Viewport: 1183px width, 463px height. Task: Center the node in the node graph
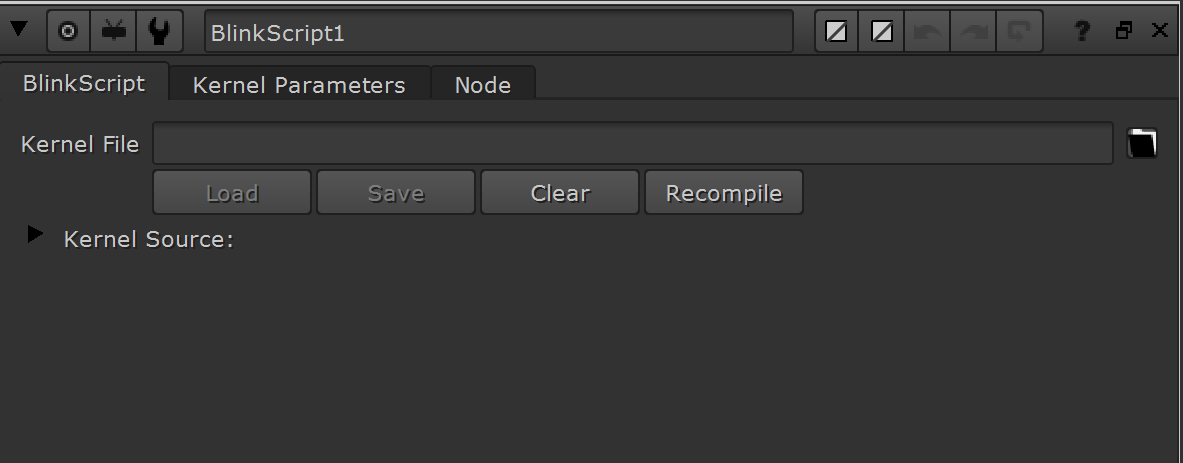(68, 32)
